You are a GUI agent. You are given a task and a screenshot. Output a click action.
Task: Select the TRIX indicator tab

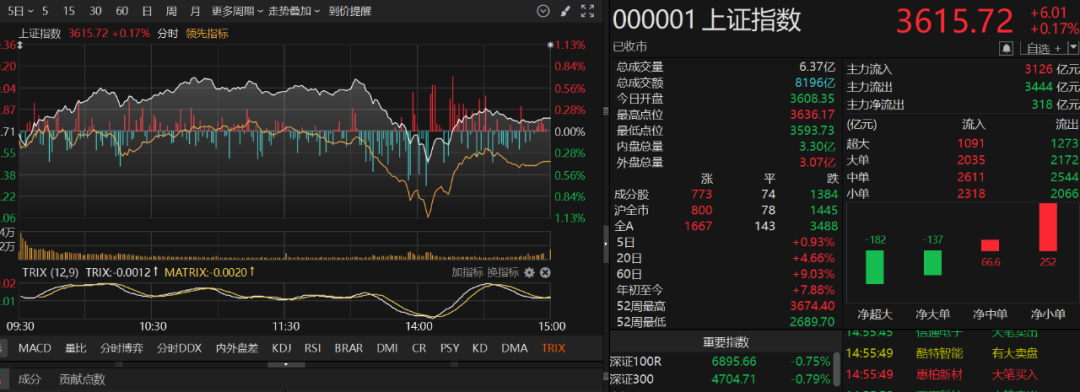pos(553,348)
